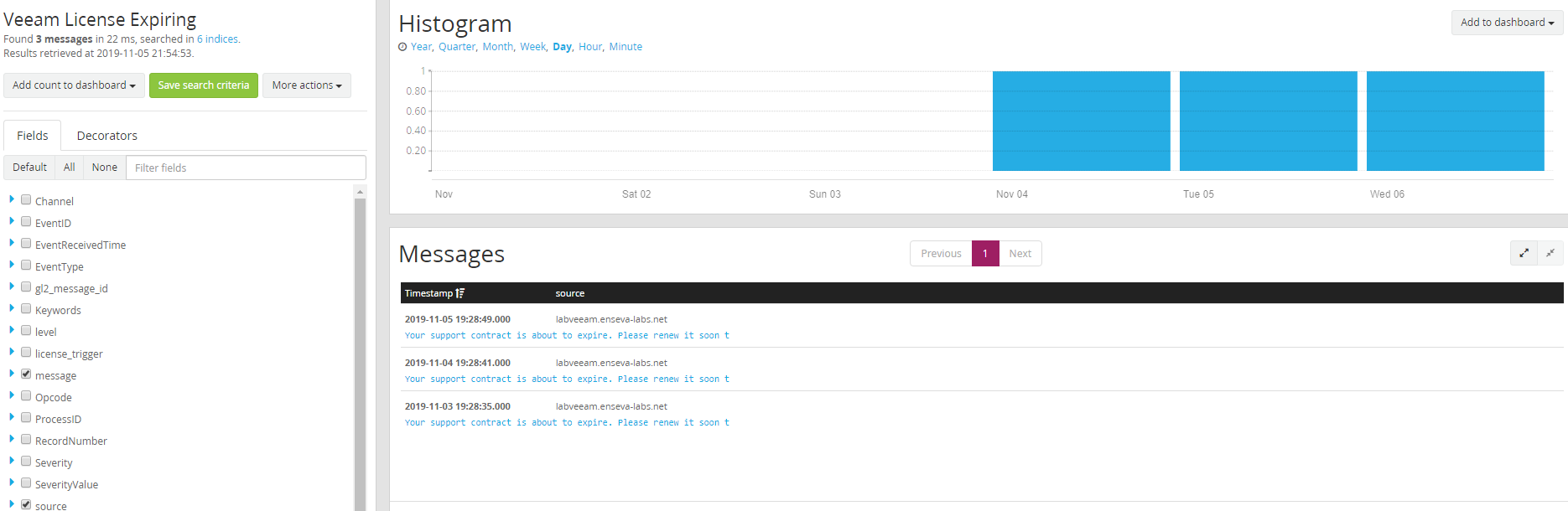
Task: Open Add count to dashboard dropdown
Action: click(x=74, y=85)
